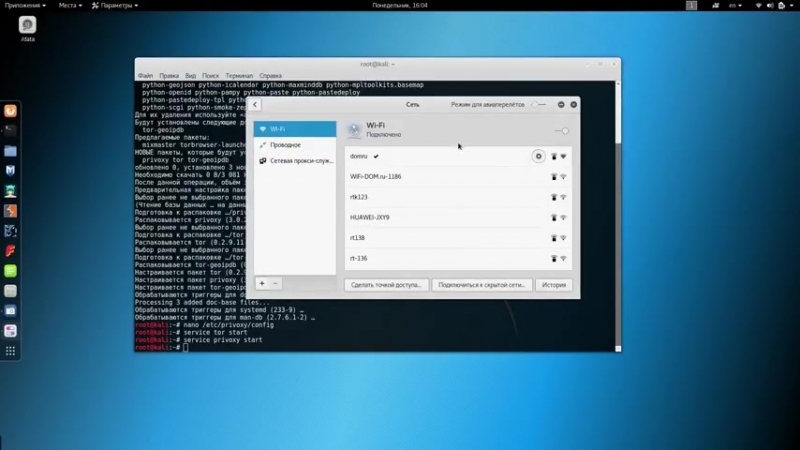Open the en keyboard layout dropdown
Viewport: 800px width, 450px height.
(735, 5)
